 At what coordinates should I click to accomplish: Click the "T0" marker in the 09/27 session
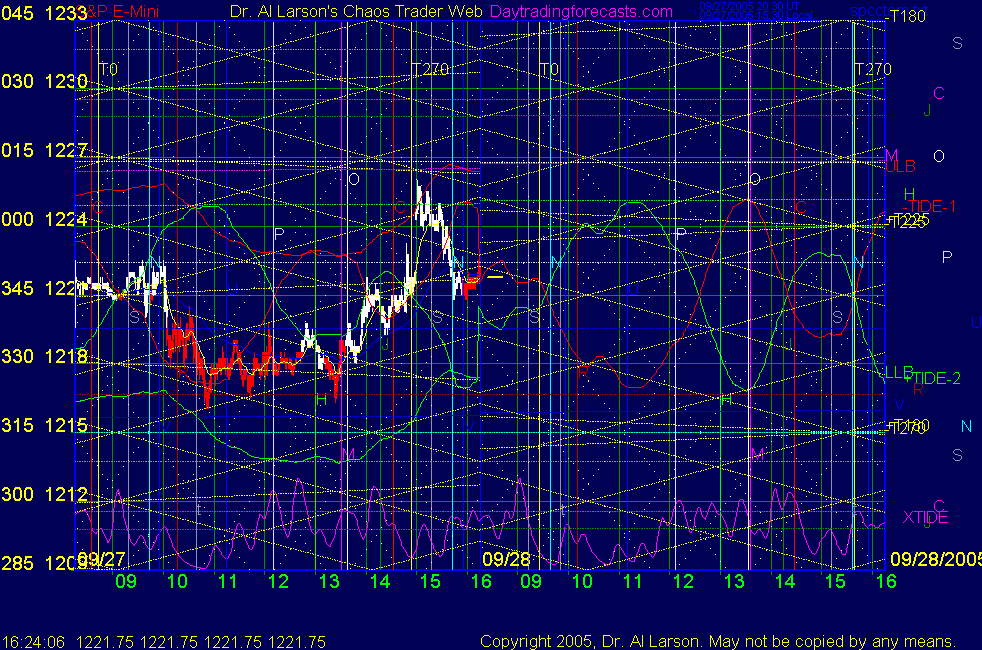pos(108,69)
